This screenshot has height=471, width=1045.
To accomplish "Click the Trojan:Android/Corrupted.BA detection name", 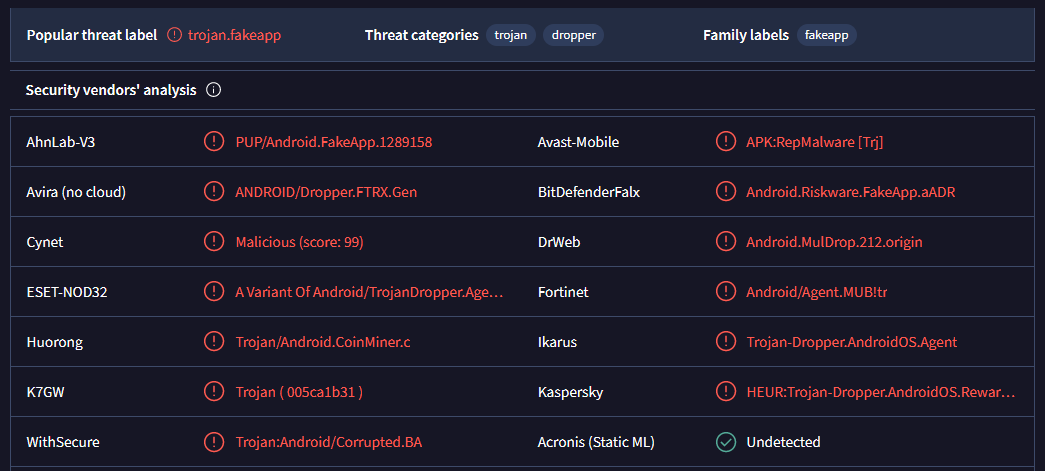I will pos(329,442).
